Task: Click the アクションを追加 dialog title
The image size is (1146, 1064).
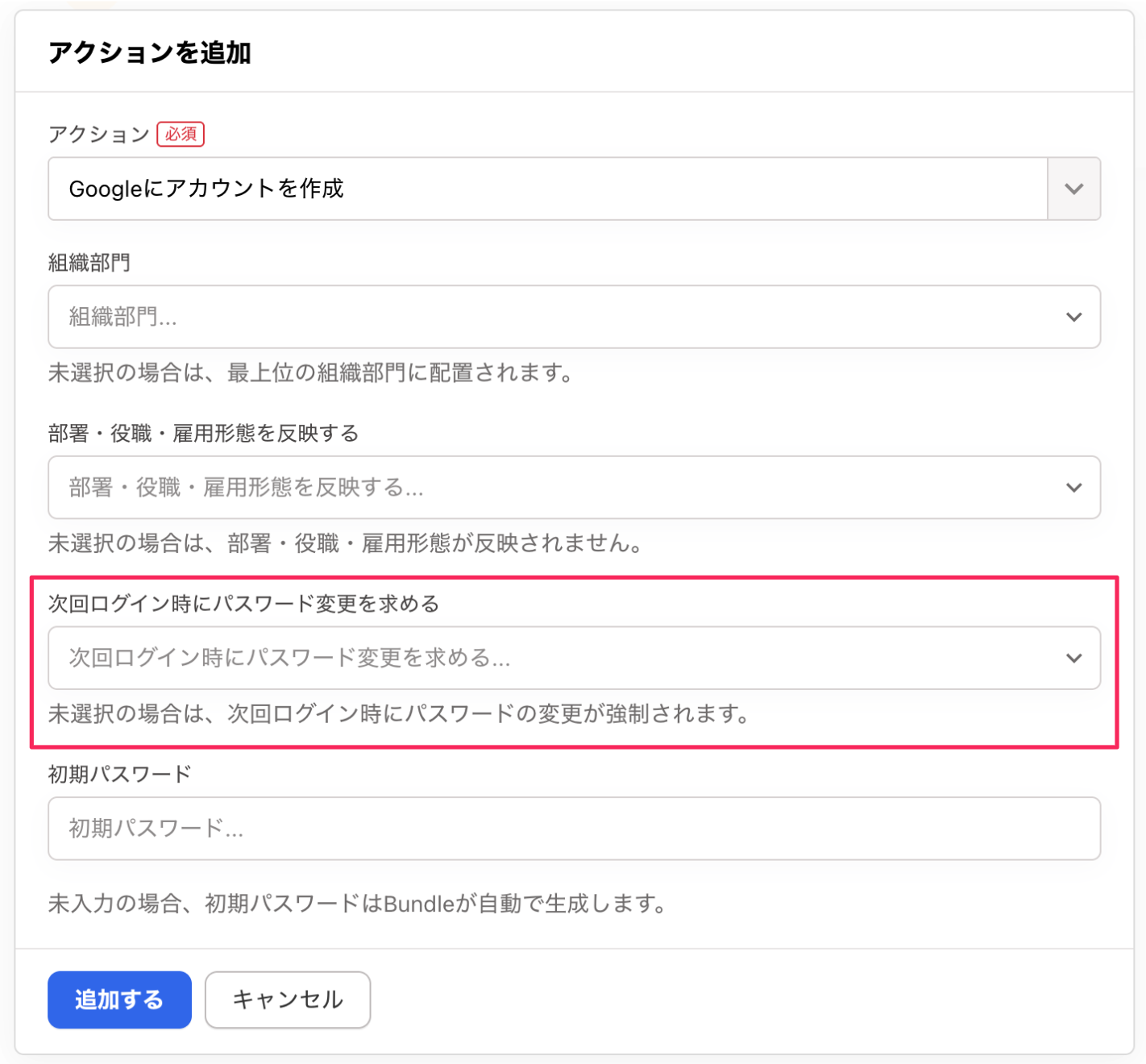Action: tap(150, 52)
